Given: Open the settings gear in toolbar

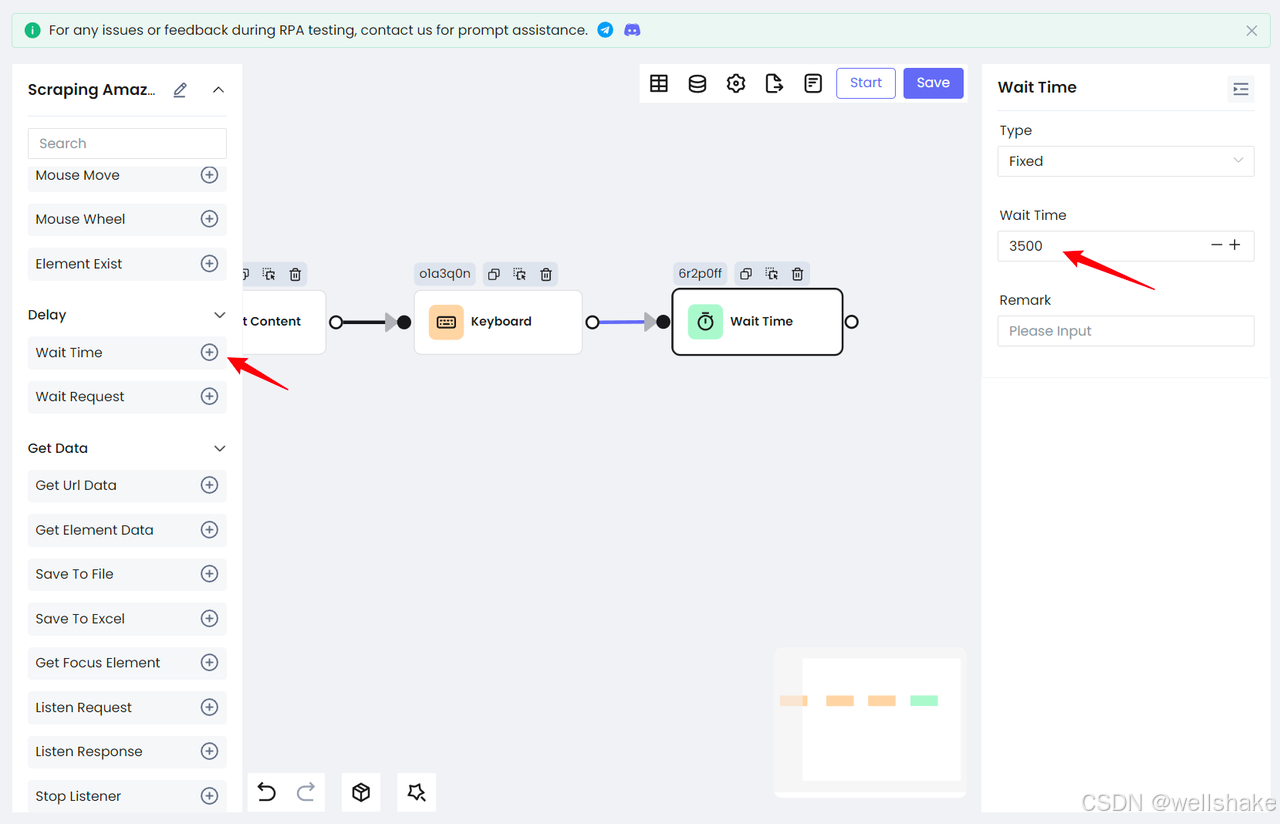Looking at the screenshot, I should (x=736, y=83).
